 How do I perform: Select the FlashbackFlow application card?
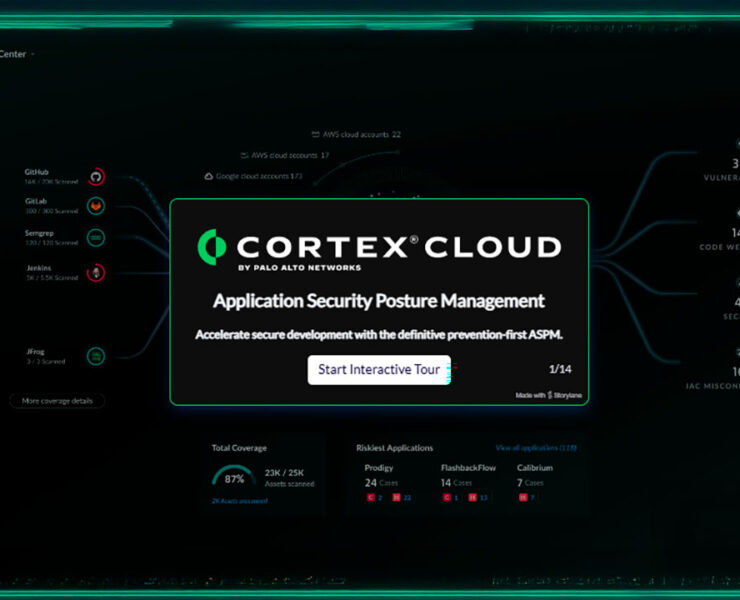click(467, 484)
